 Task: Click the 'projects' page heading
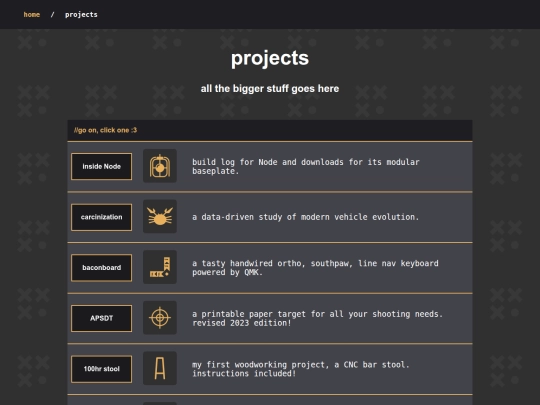(270, 58)
